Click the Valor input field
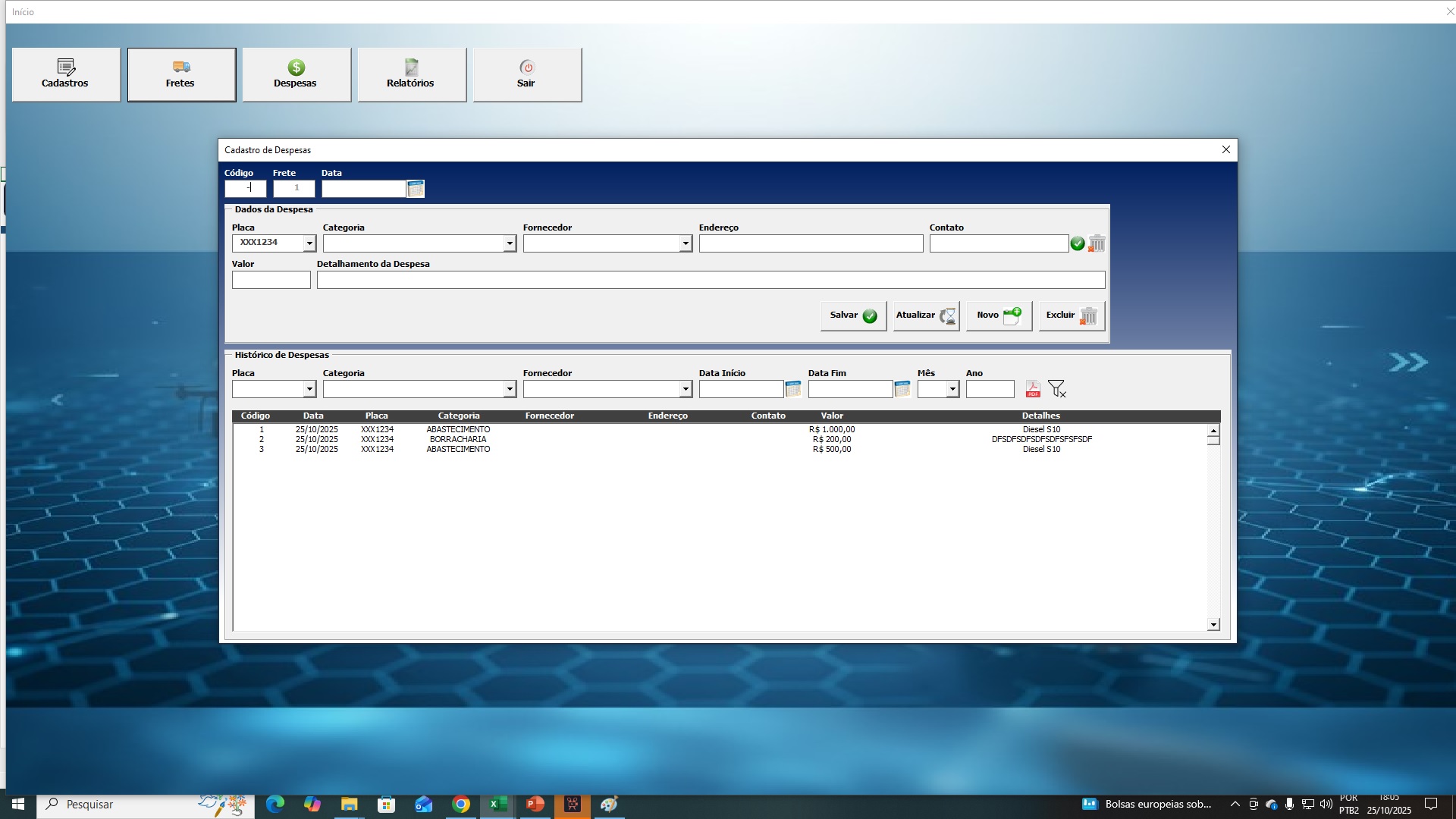This screenshot has height=819, width=1456. pyautogui.click(x=271, y=280)
